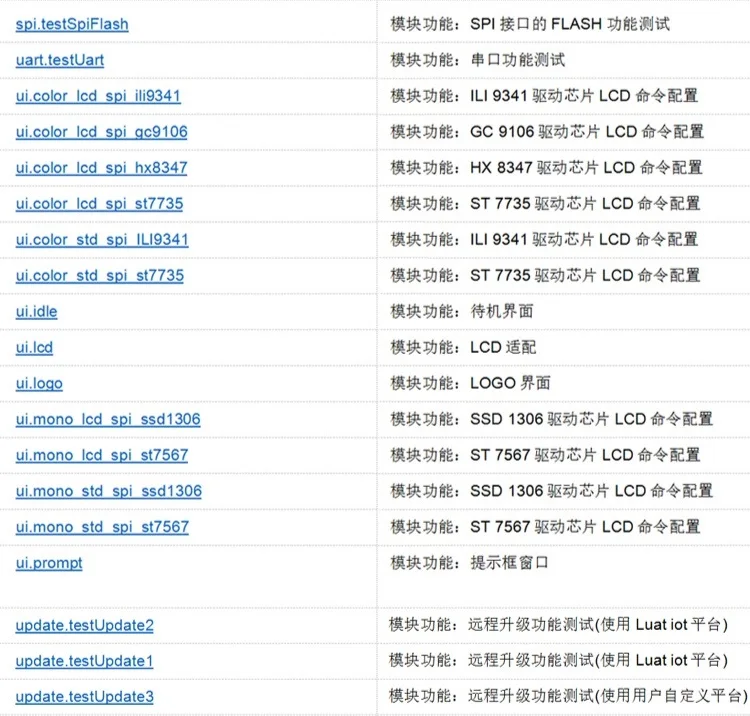Click '远程升级功能测试(使用用户自定义平台)' text
This screenshot has width=750, height=716.
pyautogui.click(x=607, y=696)
